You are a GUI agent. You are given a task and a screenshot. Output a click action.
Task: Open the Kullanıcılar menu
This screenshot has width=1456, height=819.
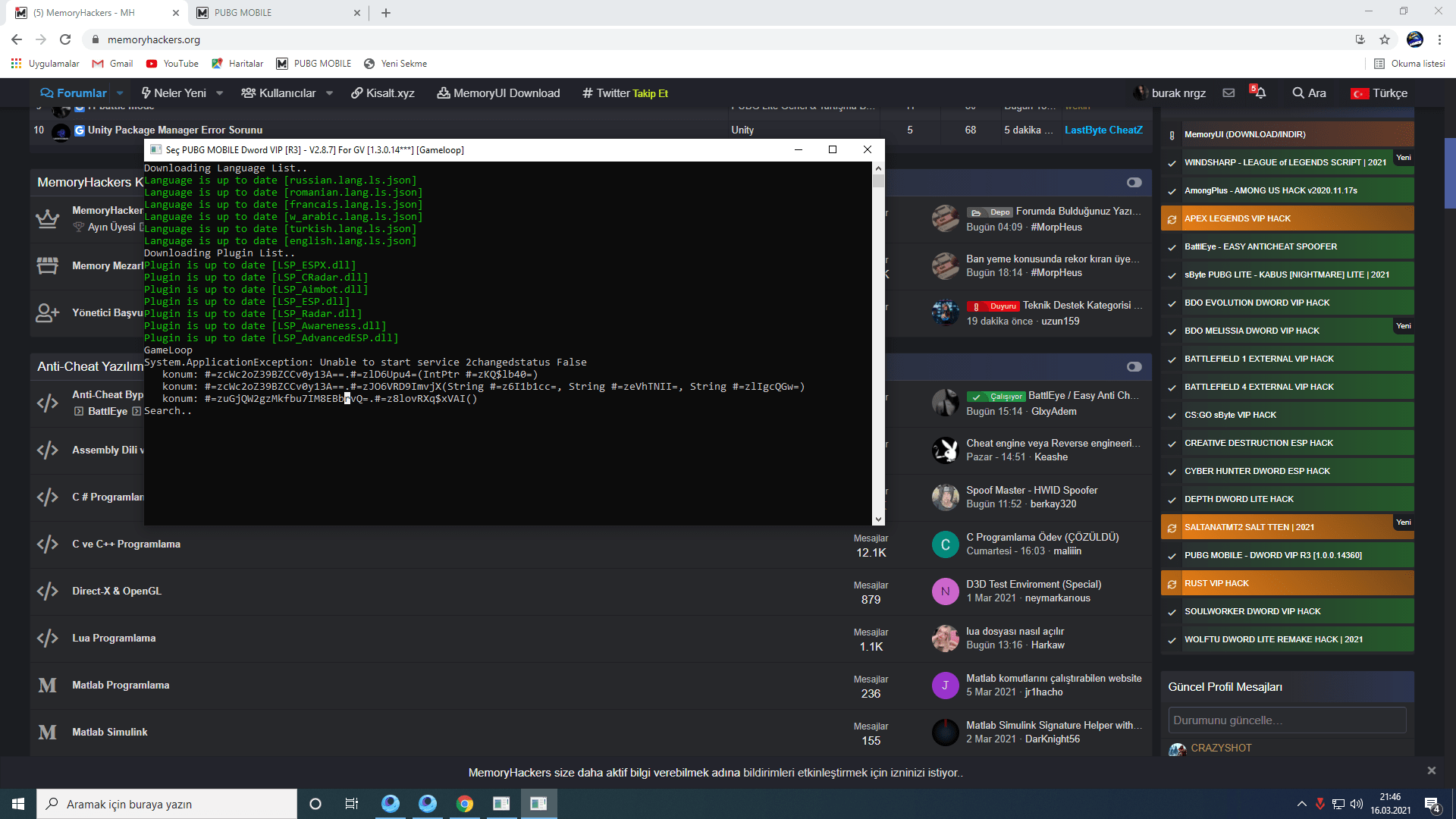[278, 93]
